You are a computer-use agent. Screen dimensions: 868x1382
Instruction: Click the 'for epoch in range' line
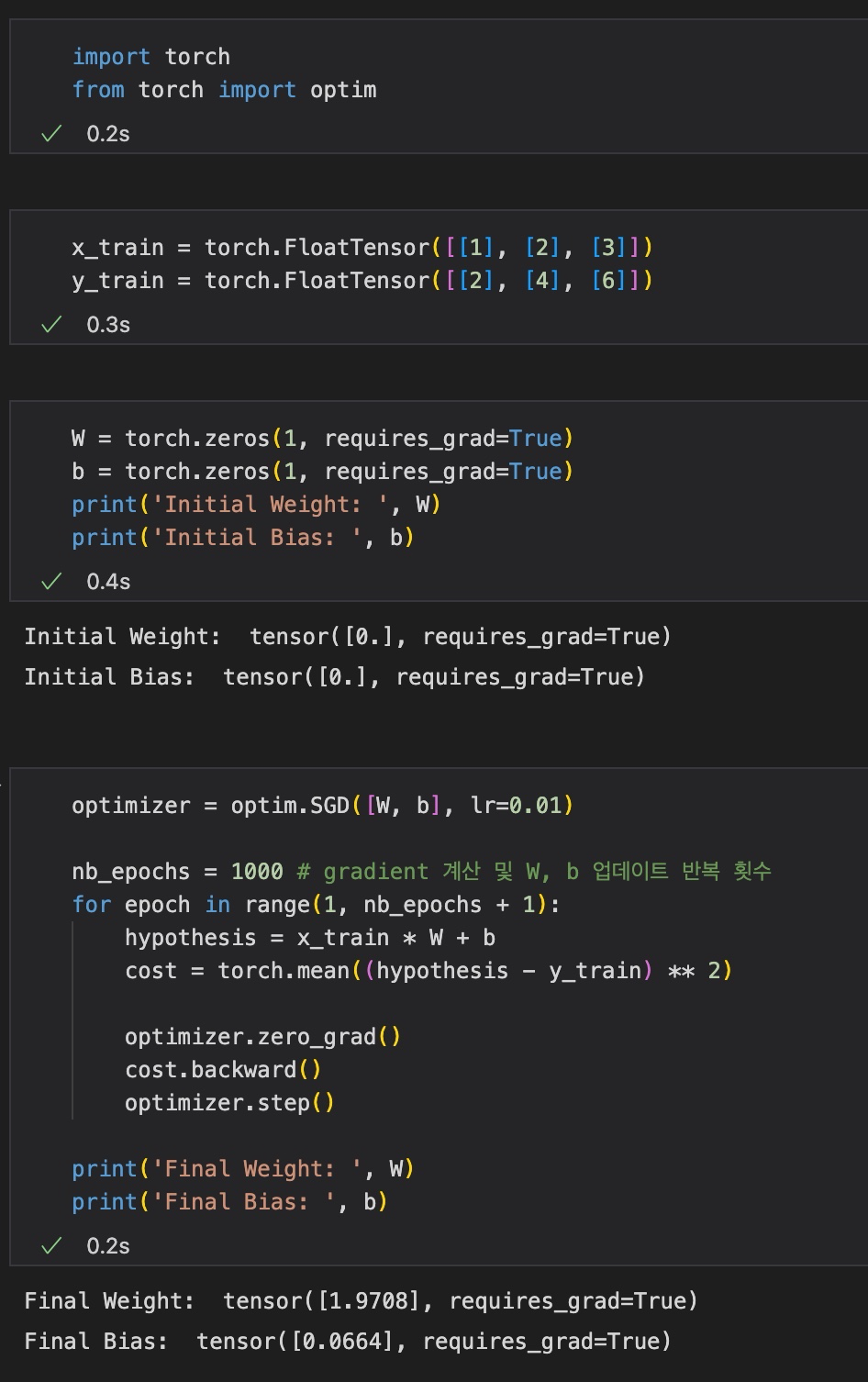click(317, 905)
